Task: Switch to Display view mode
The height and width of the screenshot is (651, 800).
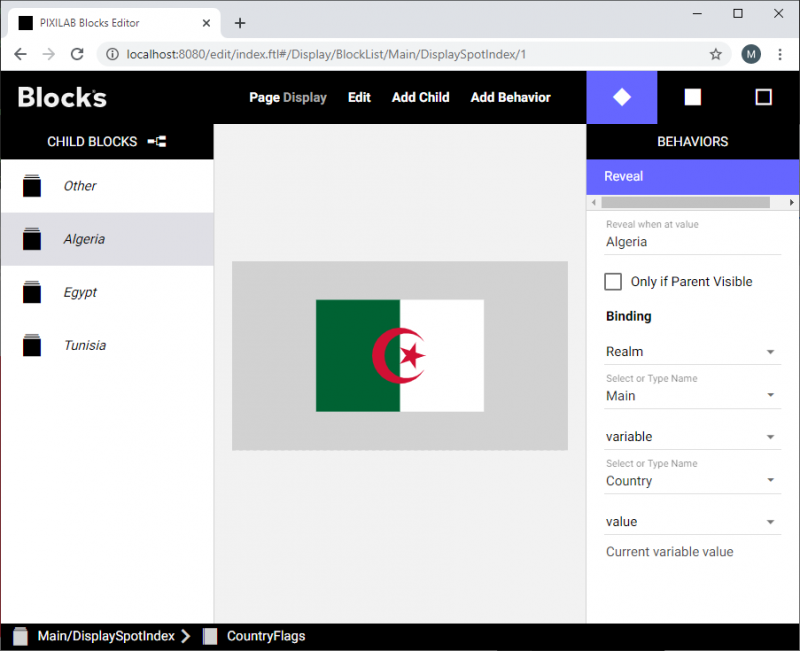Action: pos(305,97)
